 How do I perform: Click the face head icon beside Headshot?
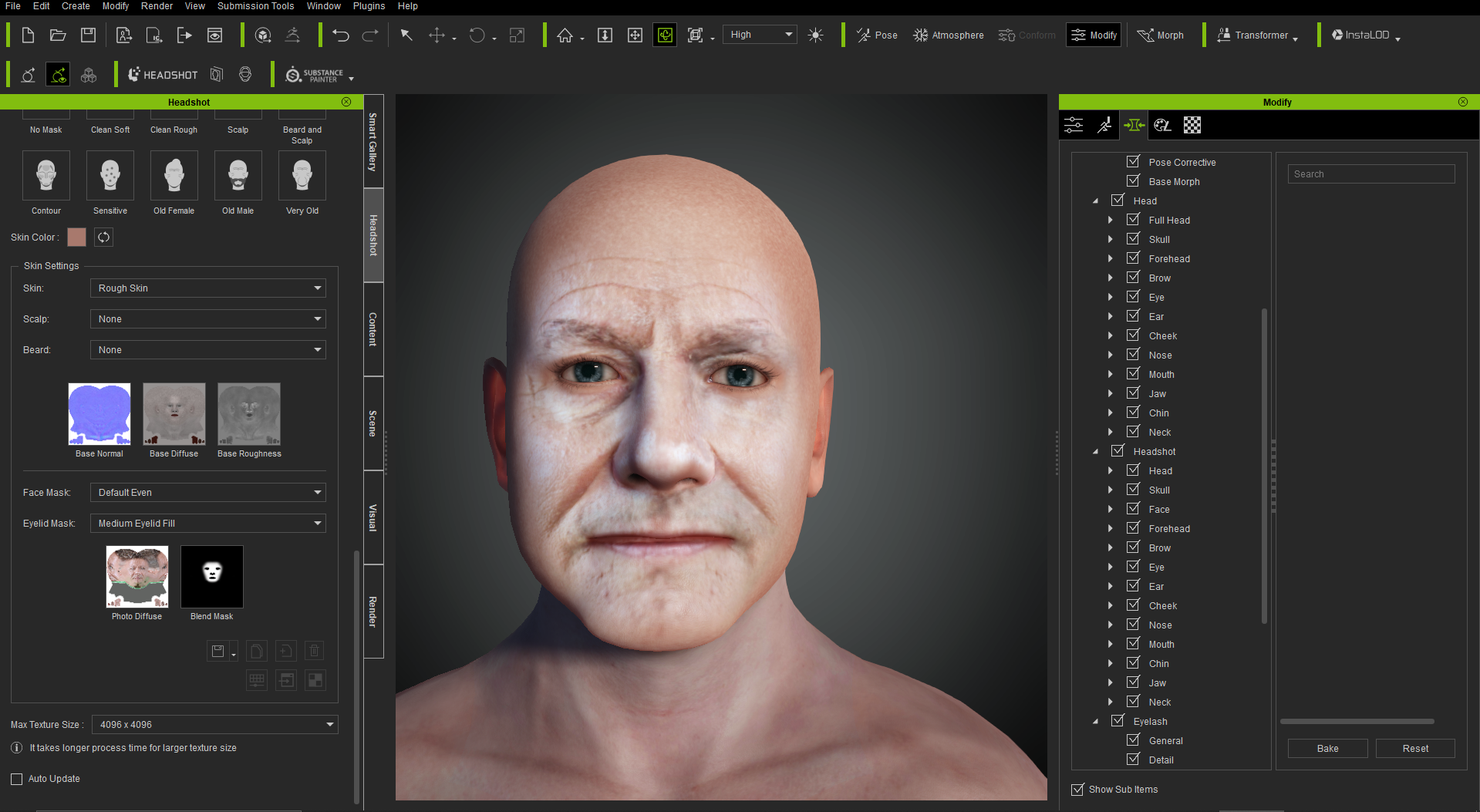[x=245, y=75]
